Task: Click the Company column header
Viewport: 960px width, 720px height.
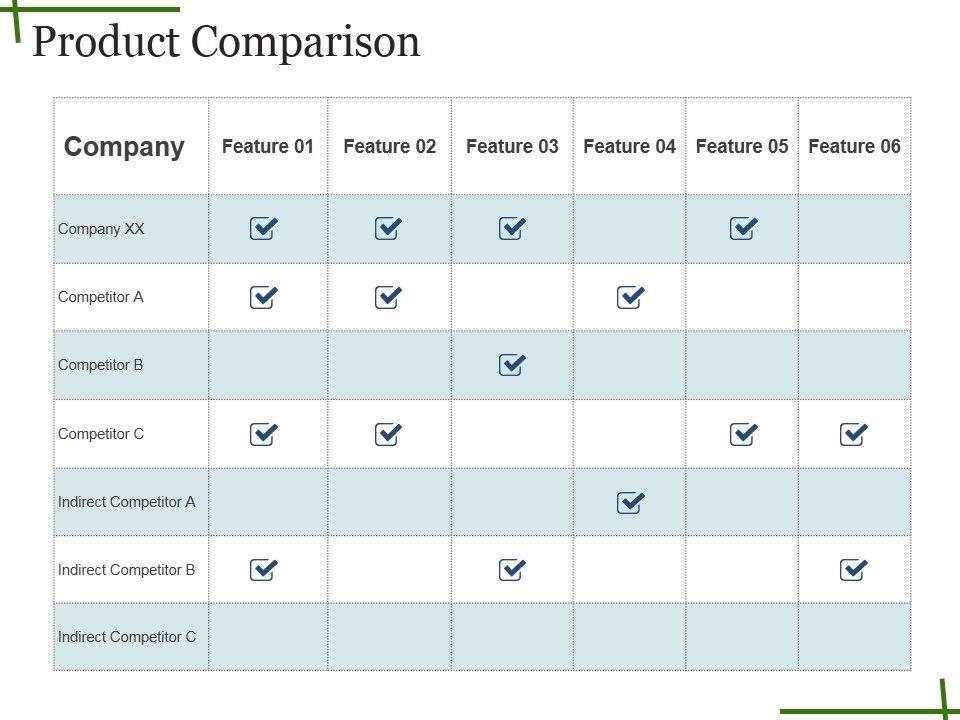Action: (124, 147)
